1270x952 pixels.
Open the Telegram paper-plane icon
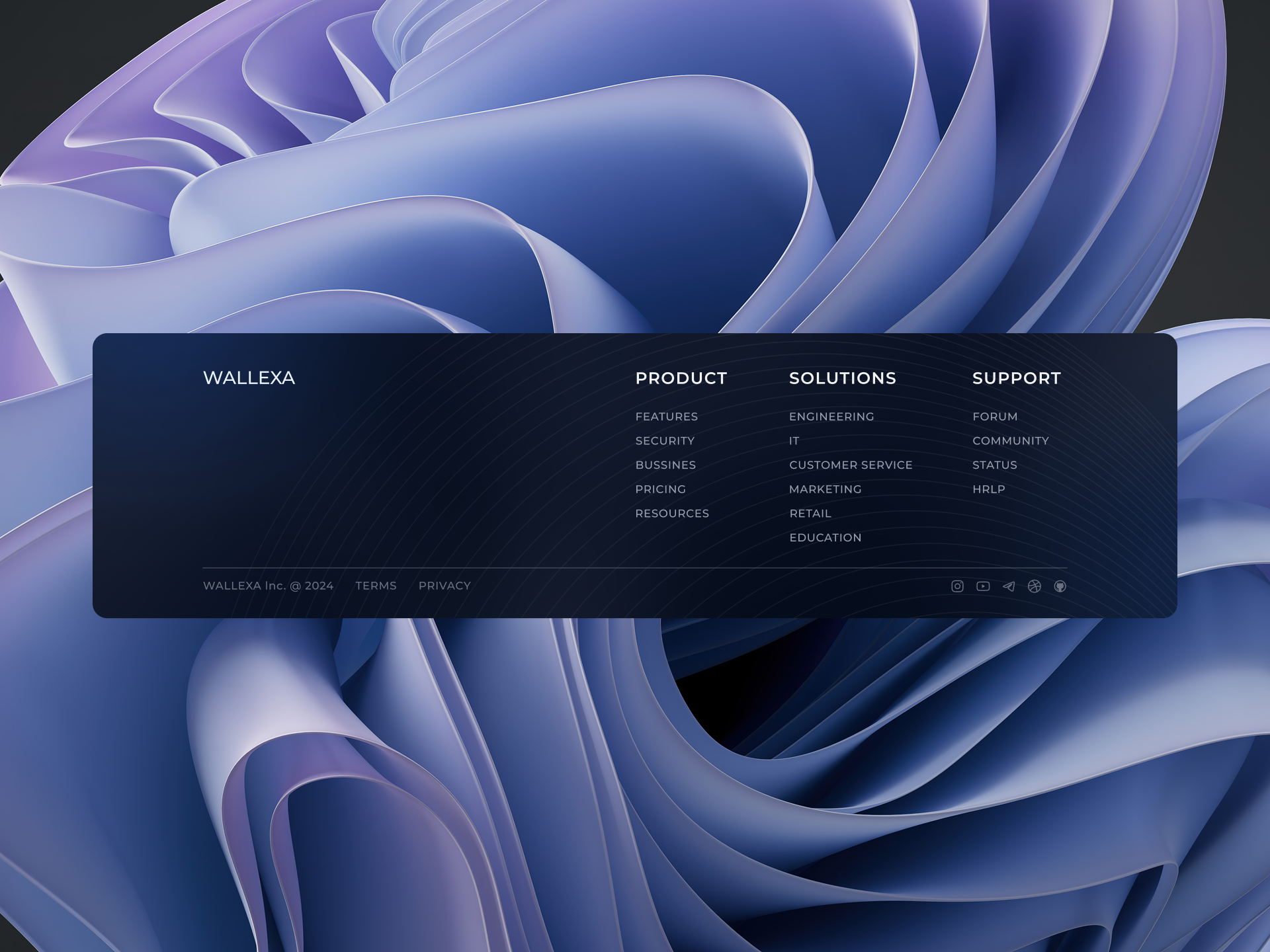(x=1009, y=586)
